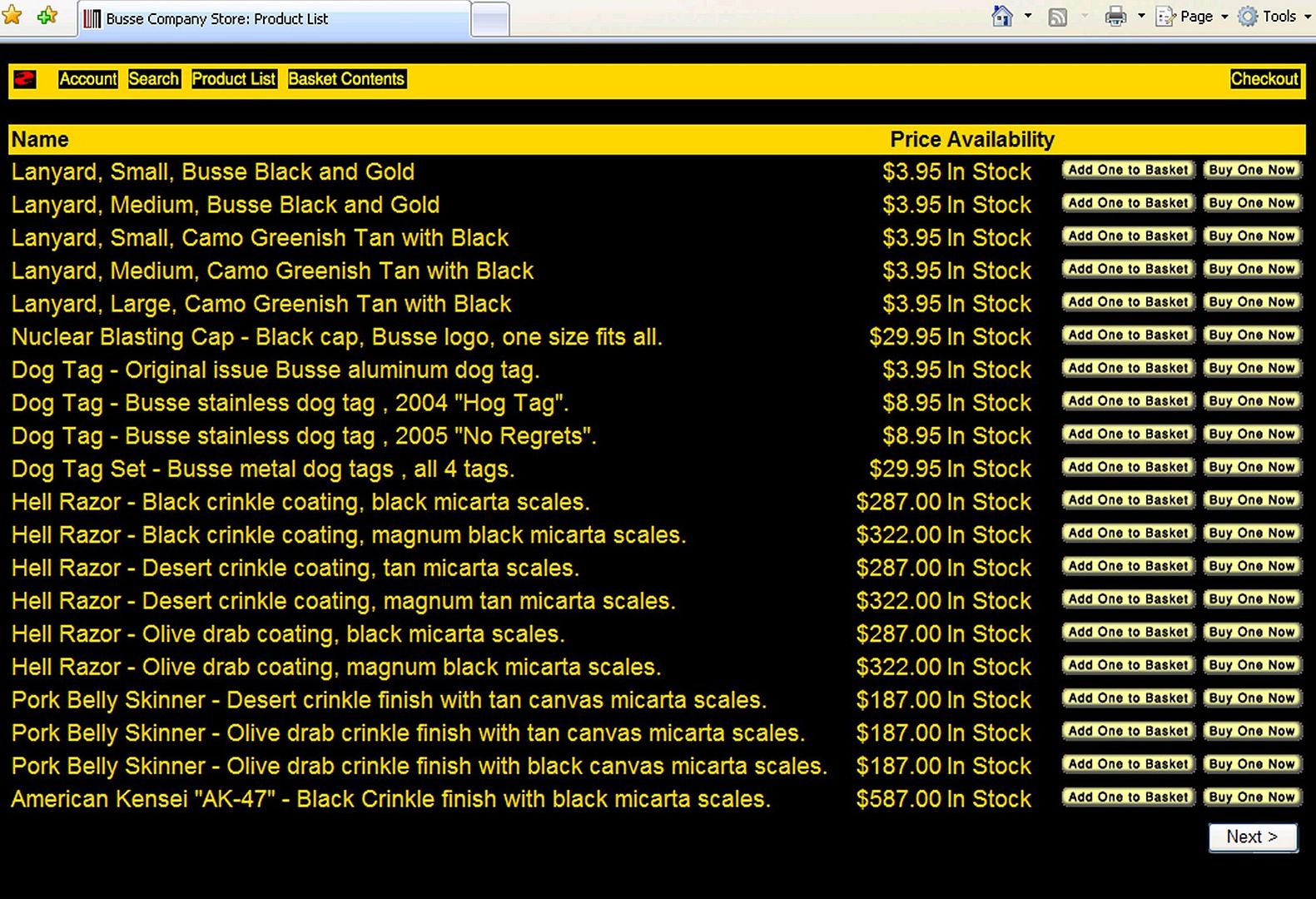Click the Name column header

[40, 140]
